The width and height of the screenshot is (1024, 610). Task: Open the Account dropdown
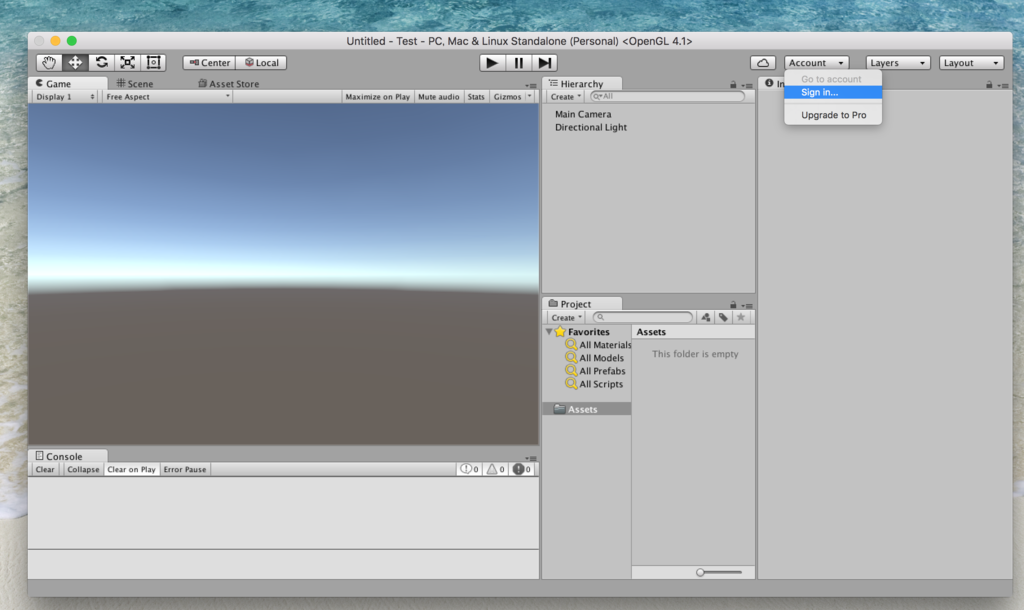pyautogui.click(x=816, y=63)
